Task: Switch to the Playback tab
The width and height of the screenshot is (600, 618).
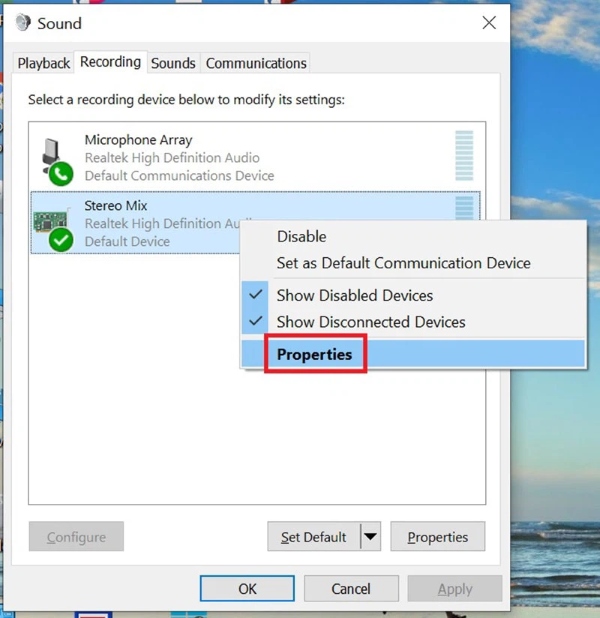Action: [44, 63]
